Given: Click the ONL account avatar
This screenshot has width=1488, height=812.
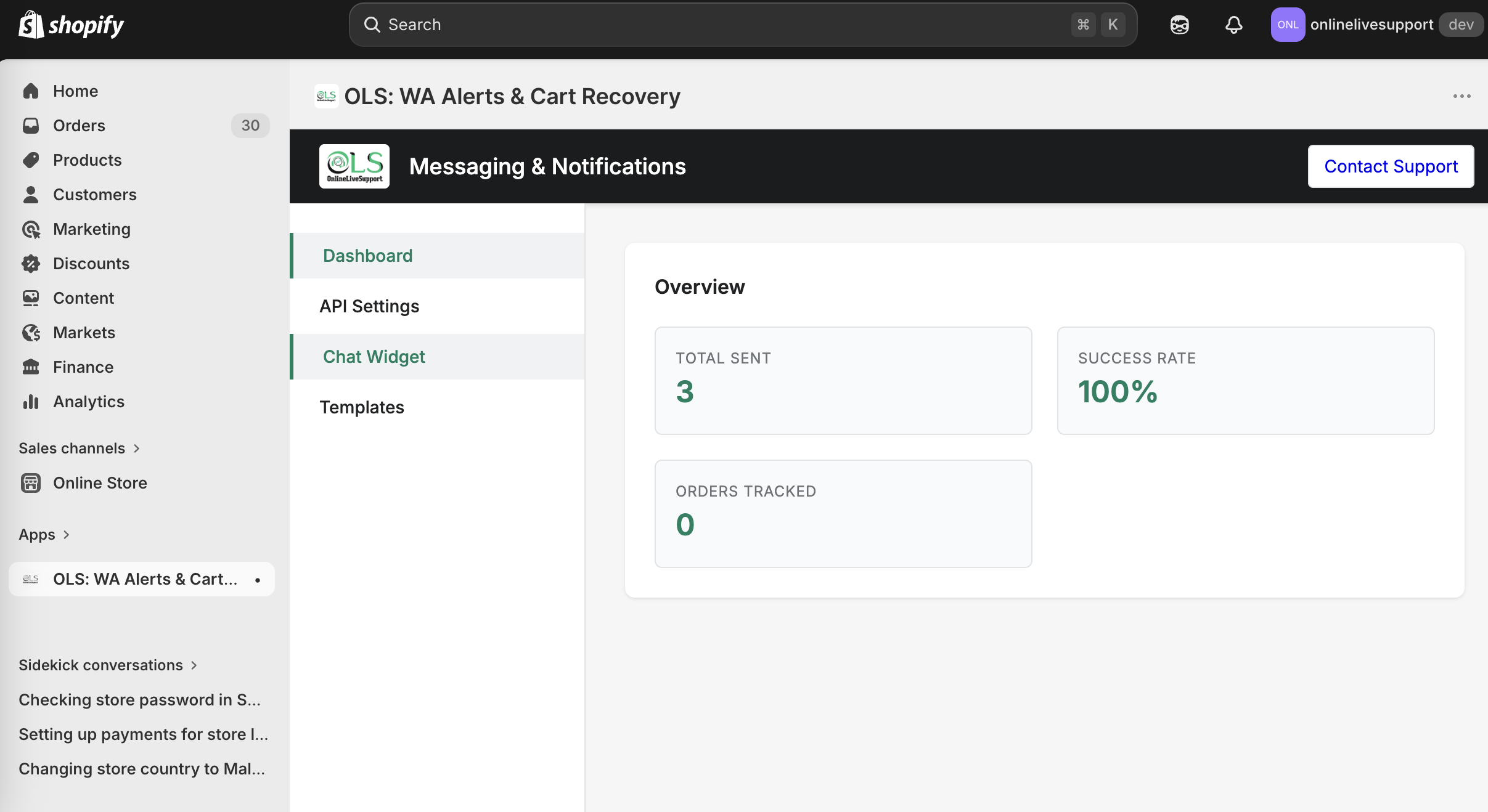Looking at the screenshot, I should click(1288, 25).
